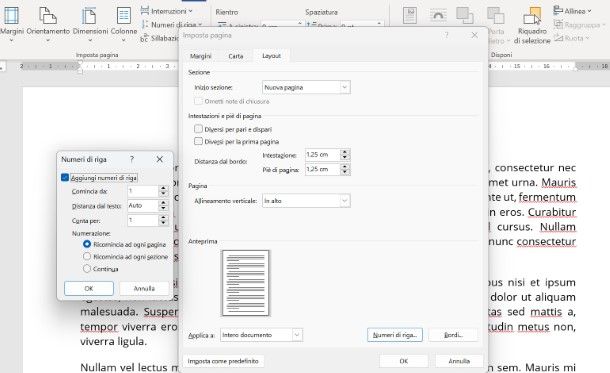Open the Dimensioni paper size menu
The image size is (610, 373).
pyautogui.click(x=90, y=23)
